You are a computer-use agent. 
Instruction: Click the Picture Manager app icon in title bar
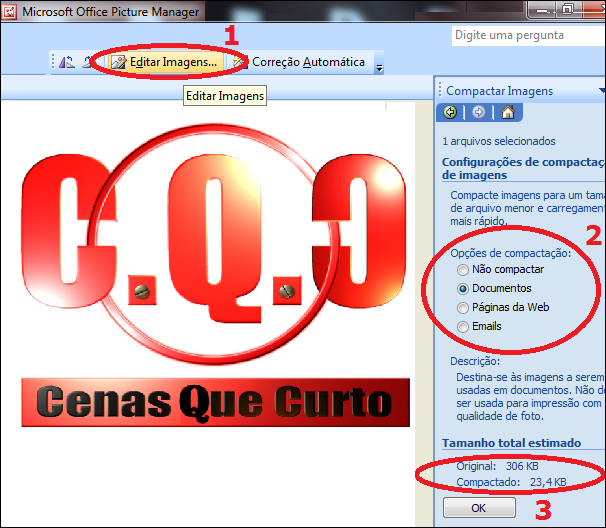tap(9, 11)
